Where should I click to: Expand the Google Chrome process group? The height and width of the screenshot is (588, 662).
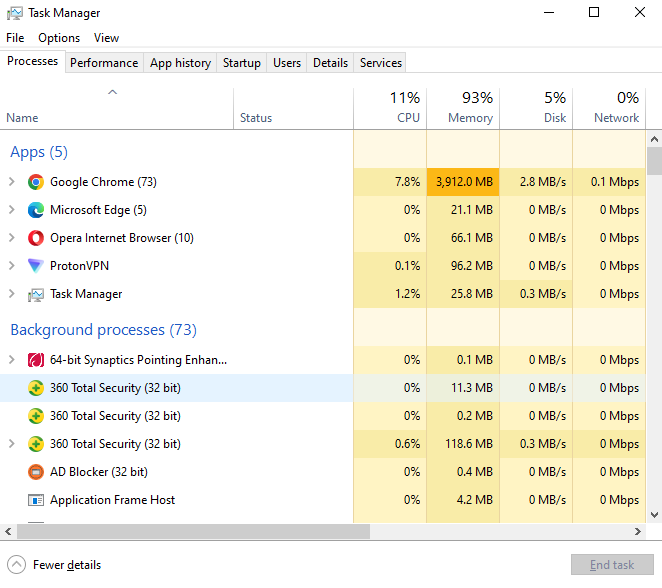(12, 182)
